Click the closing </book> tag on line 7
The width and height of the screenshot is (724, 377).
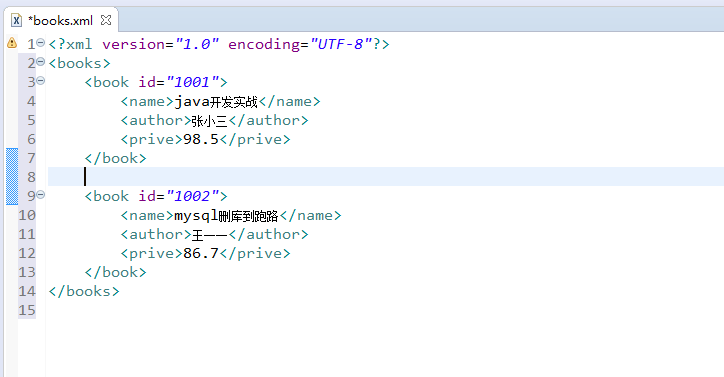tap(115, 158)
